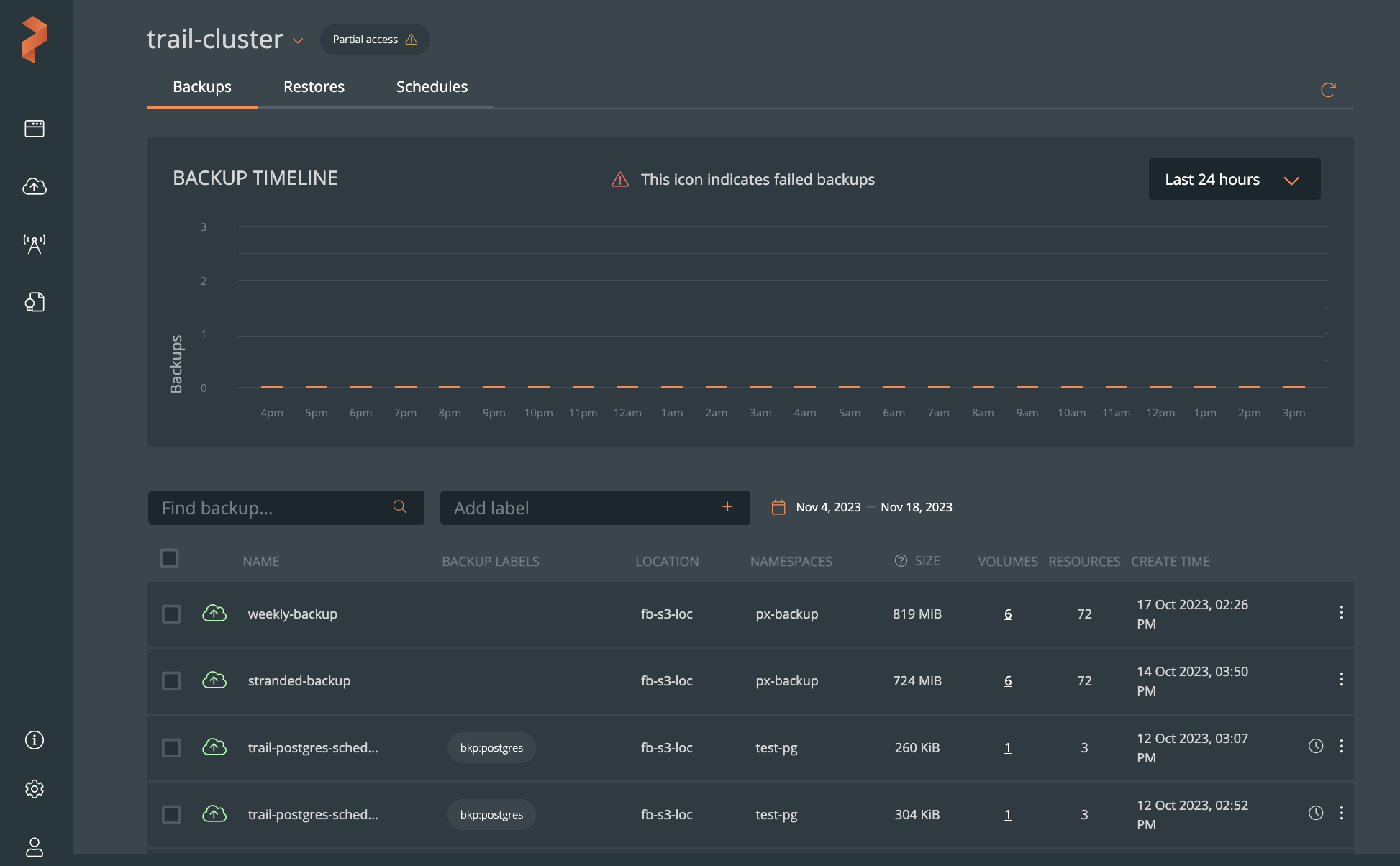Expand the trail-cluster name chevron
1400x866 pixels.
click(298, 41)
